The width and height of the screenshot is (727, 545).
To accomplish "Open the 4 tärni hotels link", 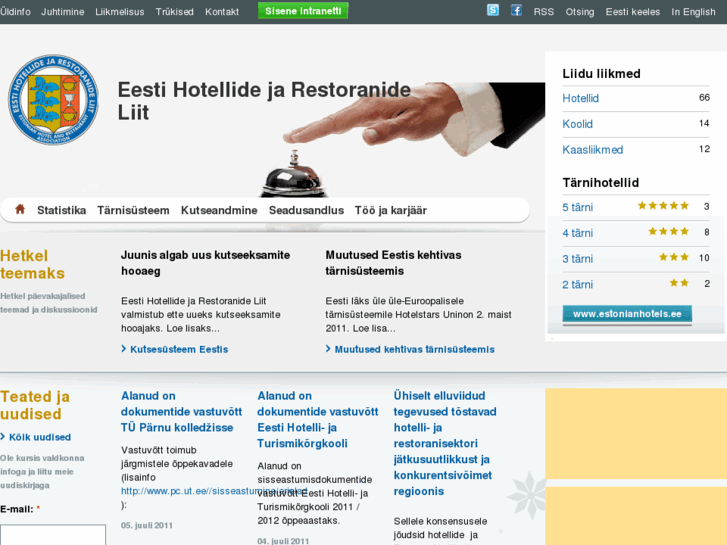I will (577, 233).
